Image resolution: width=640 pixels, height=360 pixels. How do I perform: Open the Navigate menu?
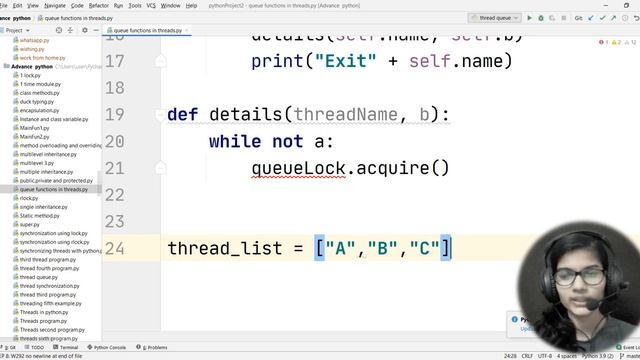(55, 6)
